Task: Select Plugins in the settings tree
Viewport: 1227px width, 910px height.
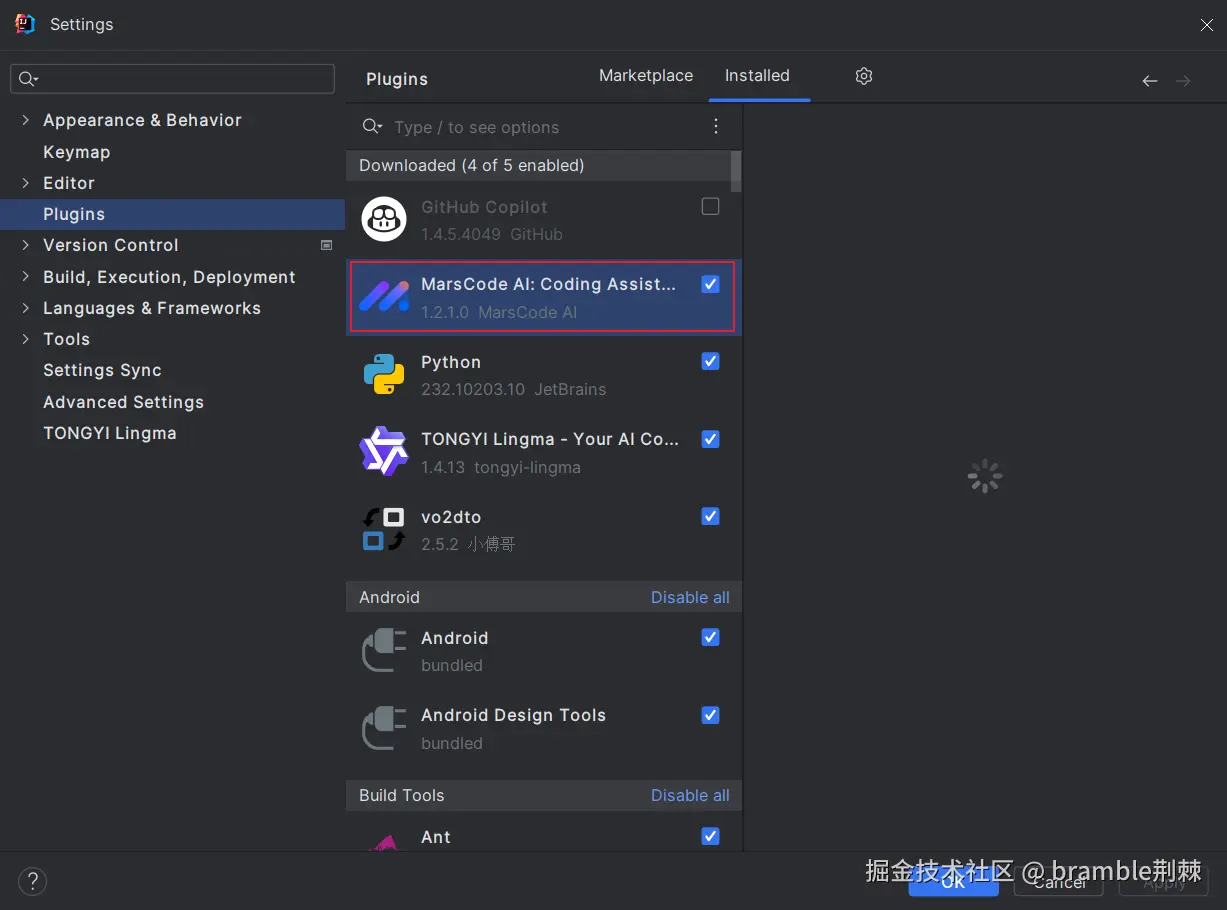Action: pos(172,214)
